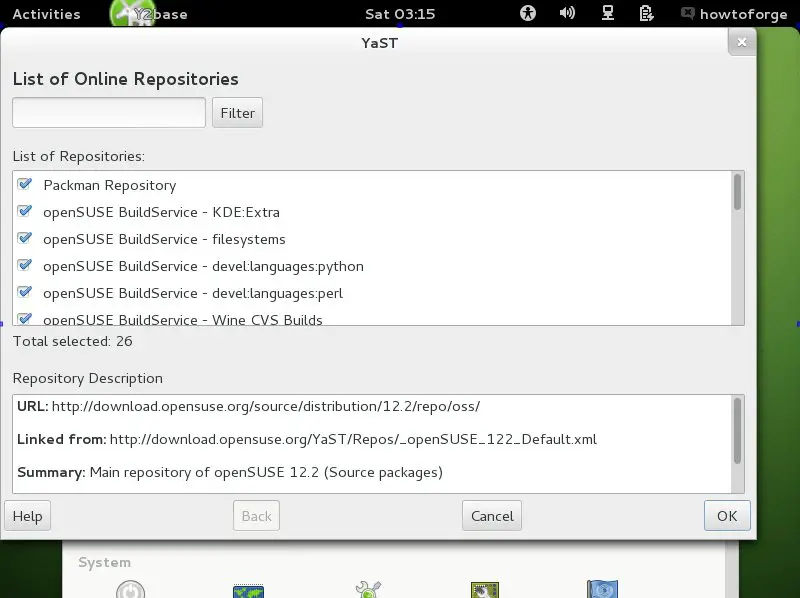Click the repository filter text field
Screen dimensions: 800x598
109,113
